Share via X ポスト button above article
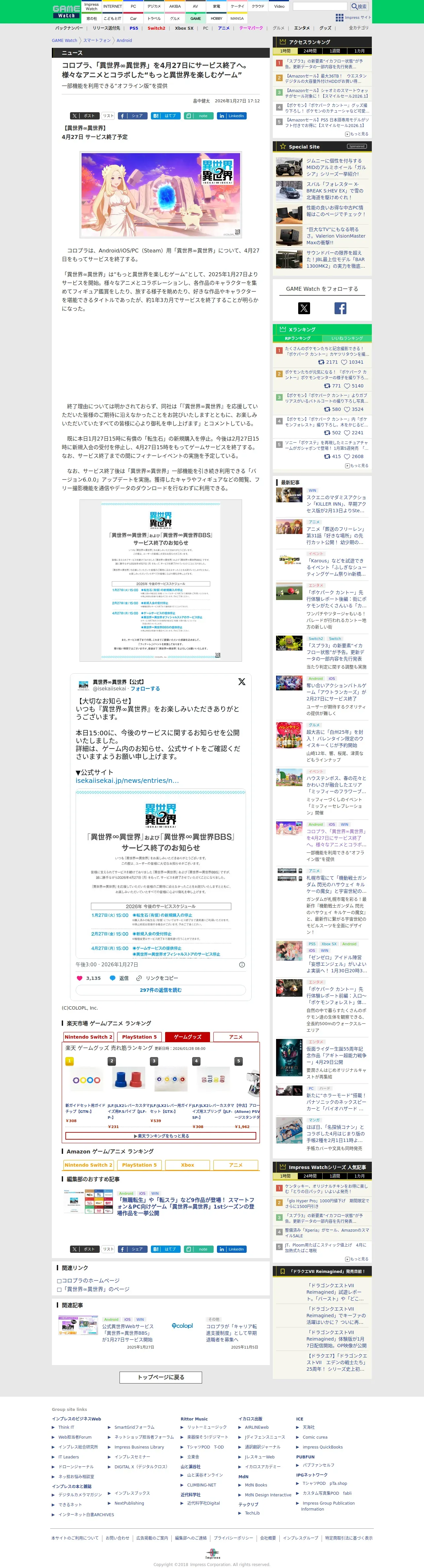The image size is (424, 1568). click(84, 116)
